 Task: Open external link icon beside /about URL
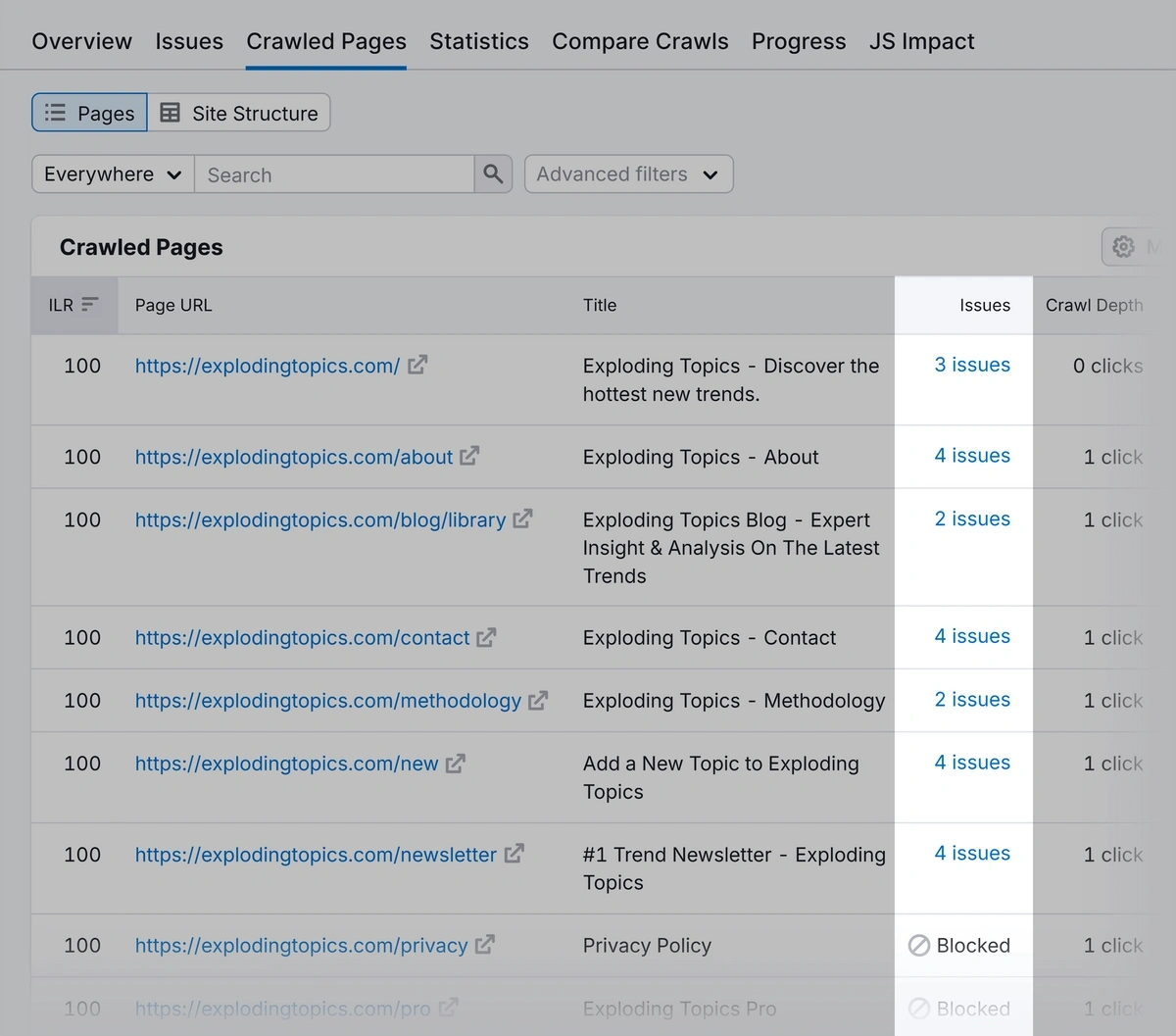[469, 456]
